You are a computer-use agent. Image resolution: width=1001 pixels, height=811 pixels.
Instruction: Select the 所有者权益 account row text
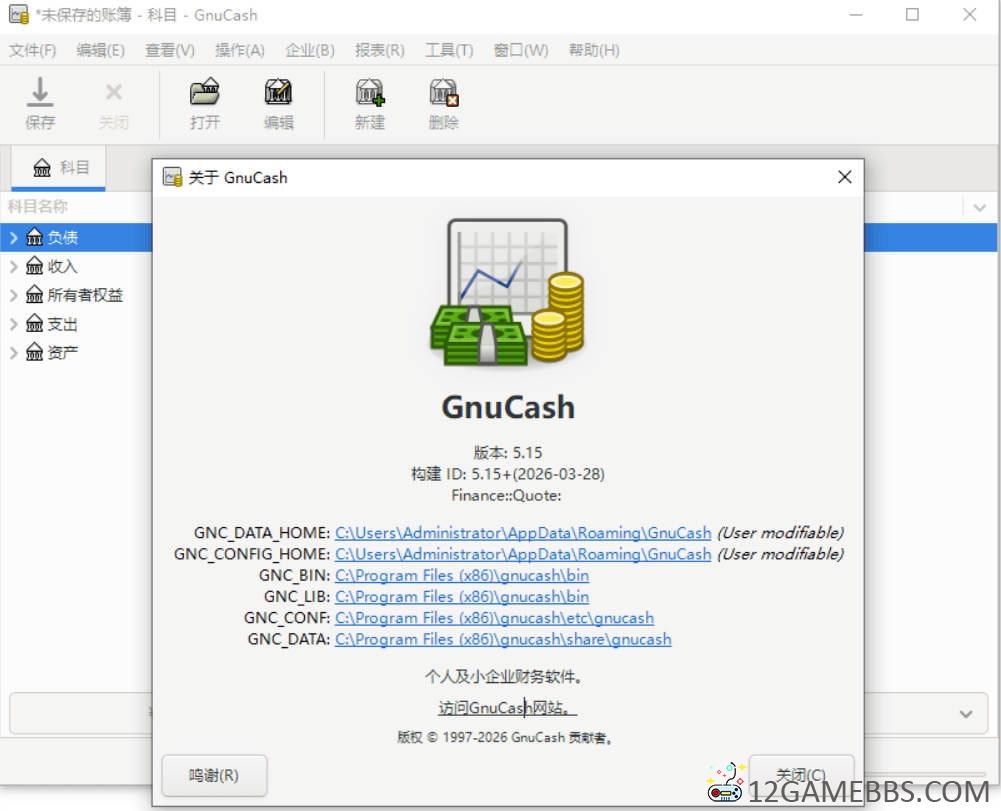coord(85,295)
